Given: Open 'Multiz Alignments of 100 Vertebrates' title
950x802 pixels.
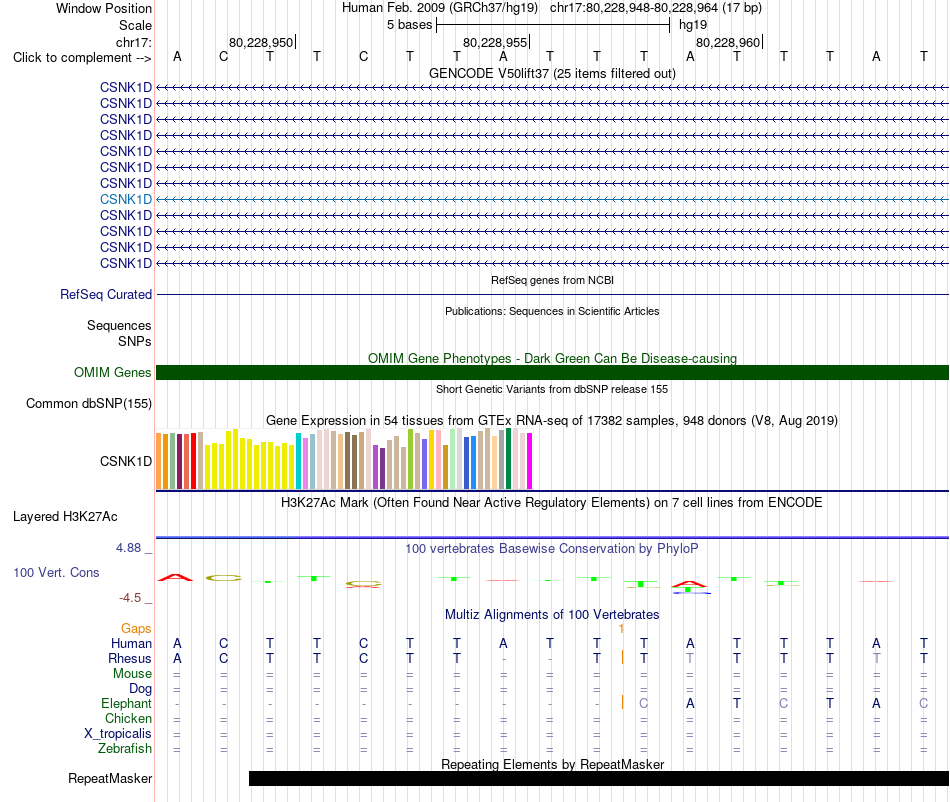Looking at the screenshot, I should pos(552,615).
